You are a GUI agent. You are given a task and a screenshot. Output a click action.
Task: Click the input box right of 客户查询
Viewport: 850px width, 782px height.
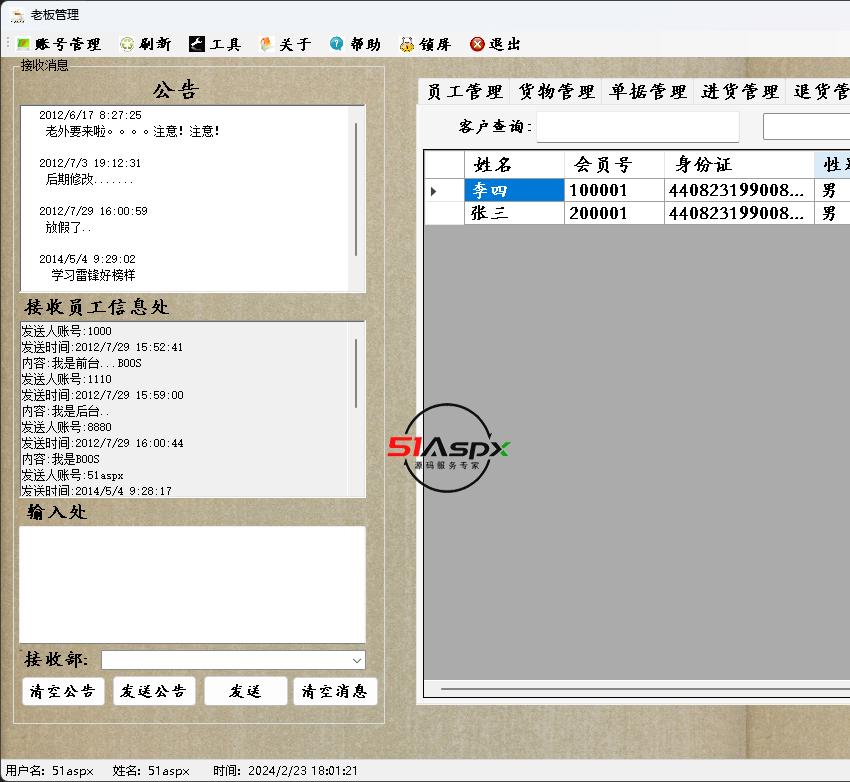click(x=807, y=127)
